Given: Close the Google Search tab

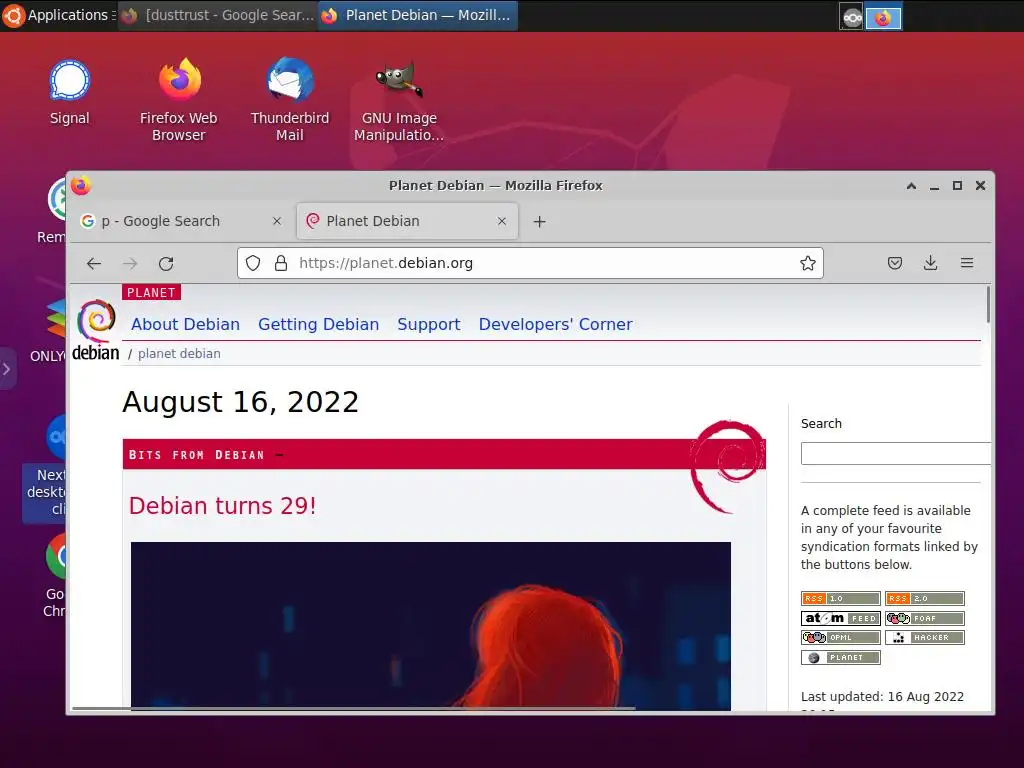Looking at the screenshot, I should pos(277,221).
